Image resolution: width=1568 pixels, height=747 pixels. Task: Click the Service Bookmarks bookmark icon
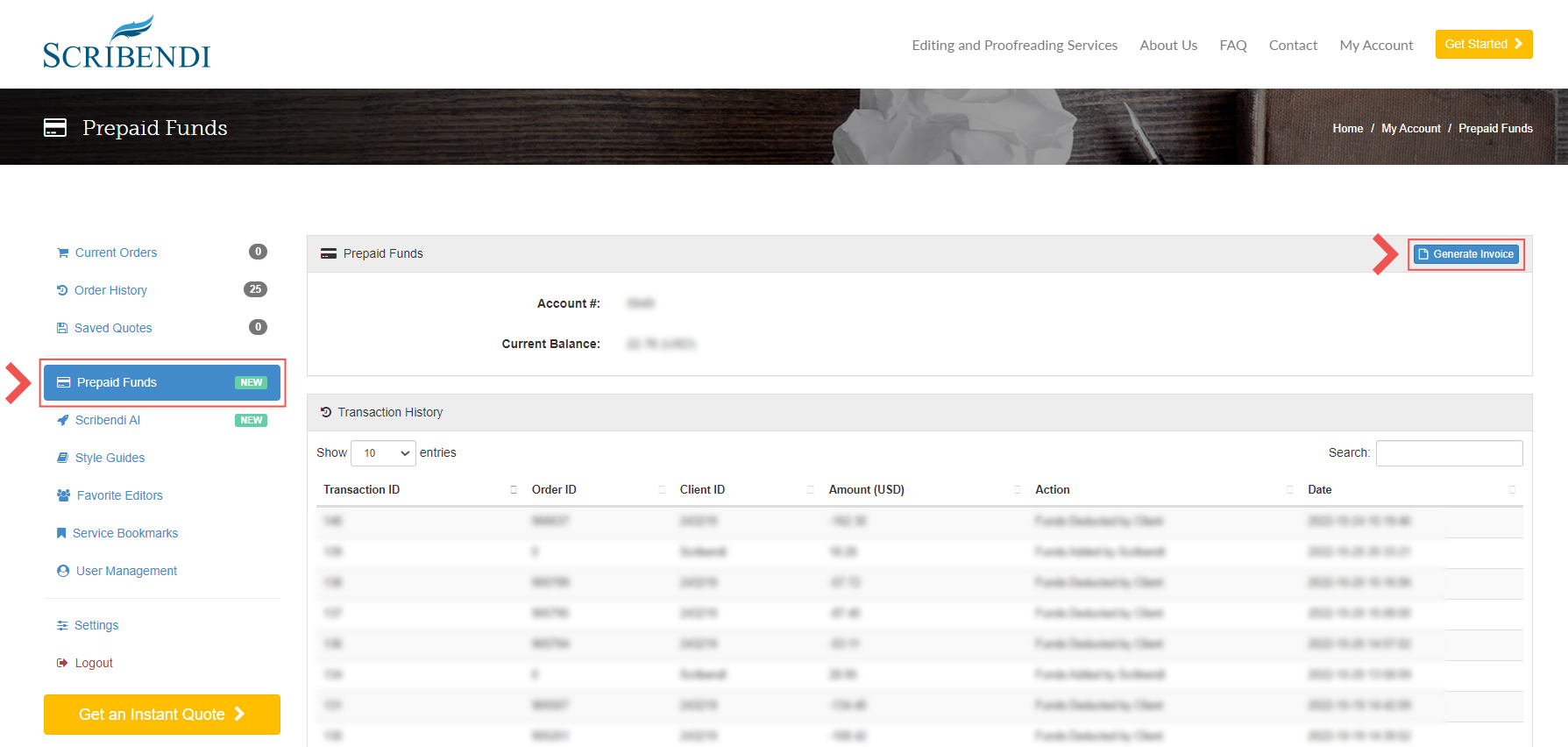pos(61,533)
